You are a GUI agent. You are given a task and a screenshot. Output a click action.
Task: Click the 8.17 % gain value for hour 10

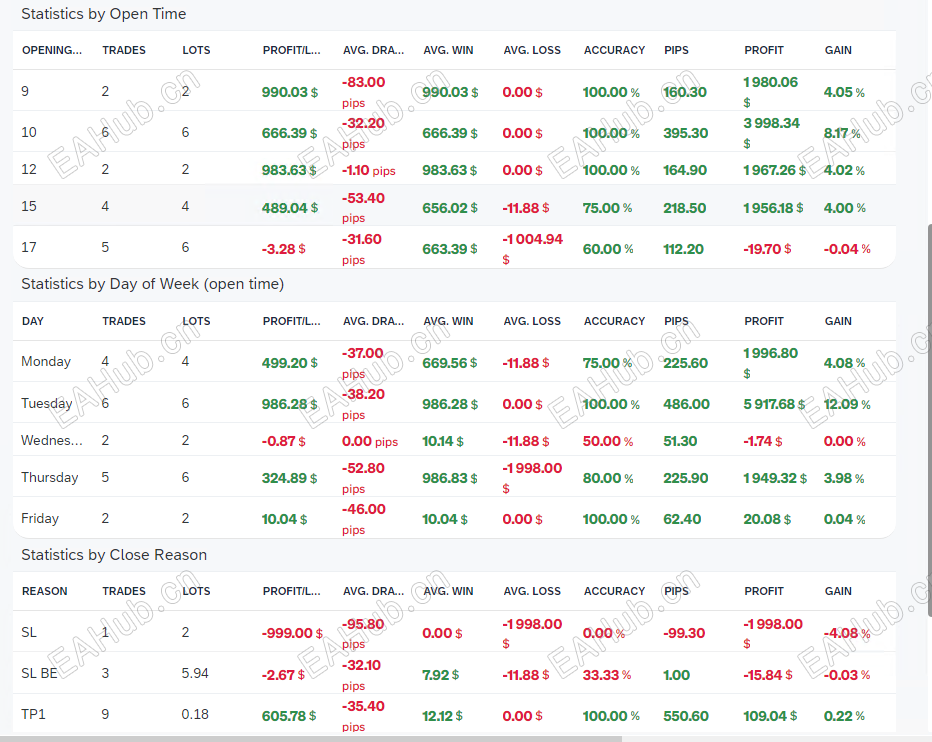coord(841,134)
